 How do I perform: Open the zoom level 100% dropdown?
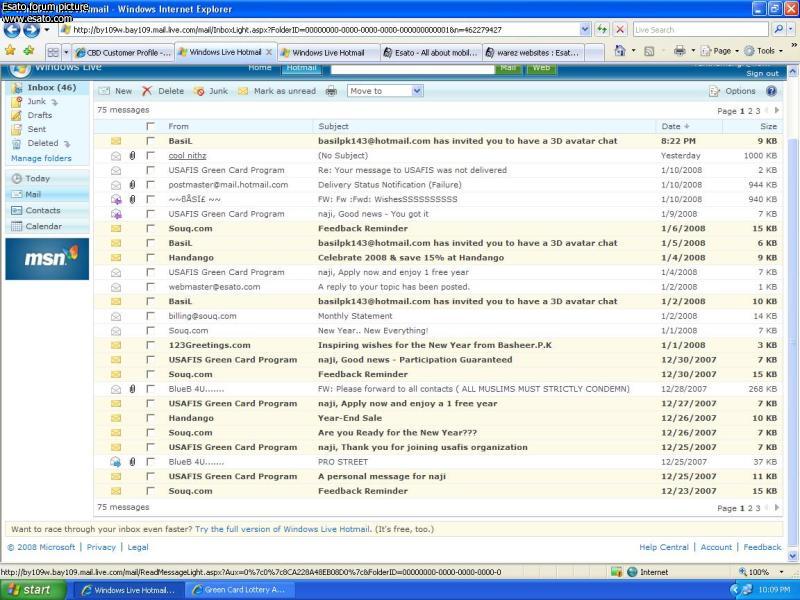coord(781,572)
